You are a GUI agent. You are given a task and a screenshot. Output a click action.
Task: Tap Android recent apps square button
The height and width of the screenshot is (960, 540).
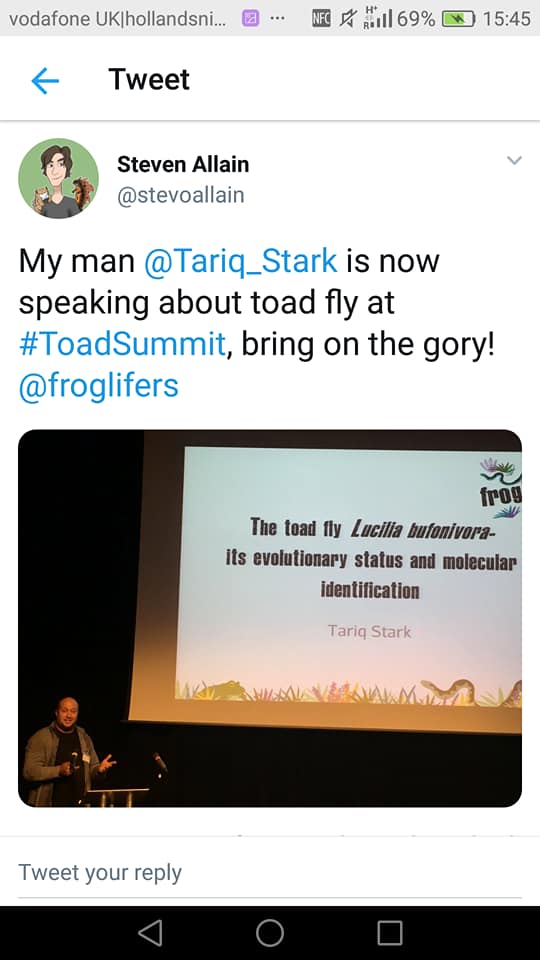389,933
